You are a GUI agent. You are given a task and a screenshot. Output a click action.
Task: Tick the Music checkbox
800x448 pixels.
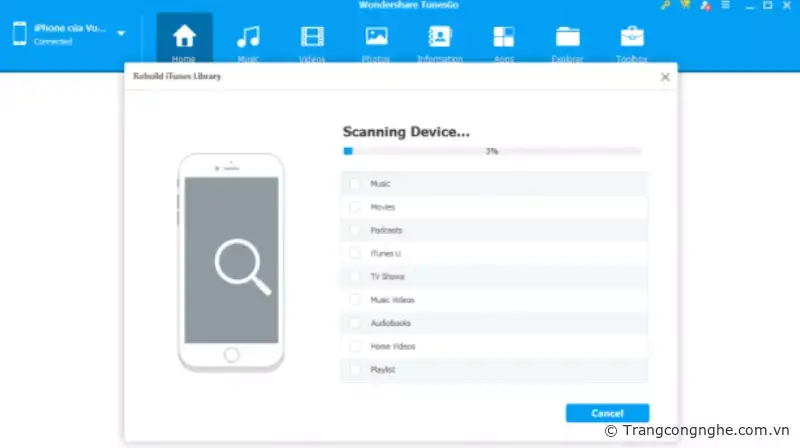tap(354, 184)
